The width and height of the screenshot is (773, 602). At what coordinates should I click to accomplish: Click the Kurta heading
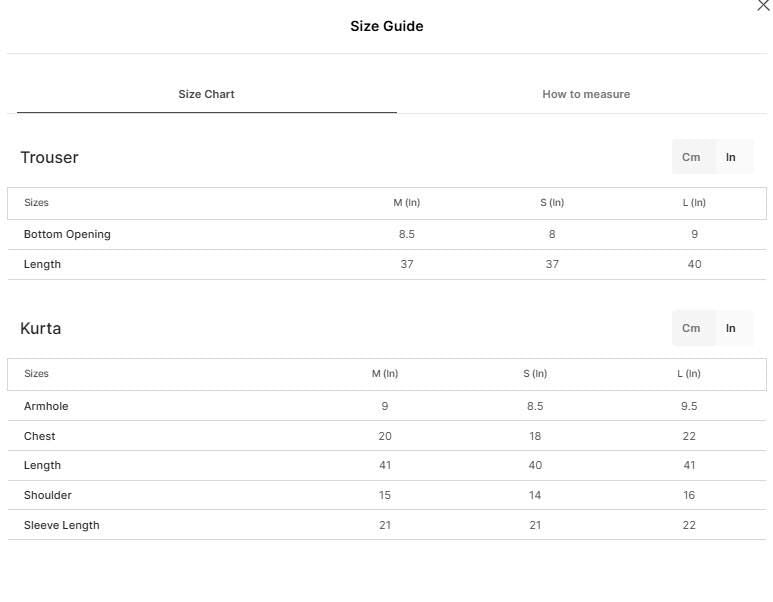click(40, 328)
